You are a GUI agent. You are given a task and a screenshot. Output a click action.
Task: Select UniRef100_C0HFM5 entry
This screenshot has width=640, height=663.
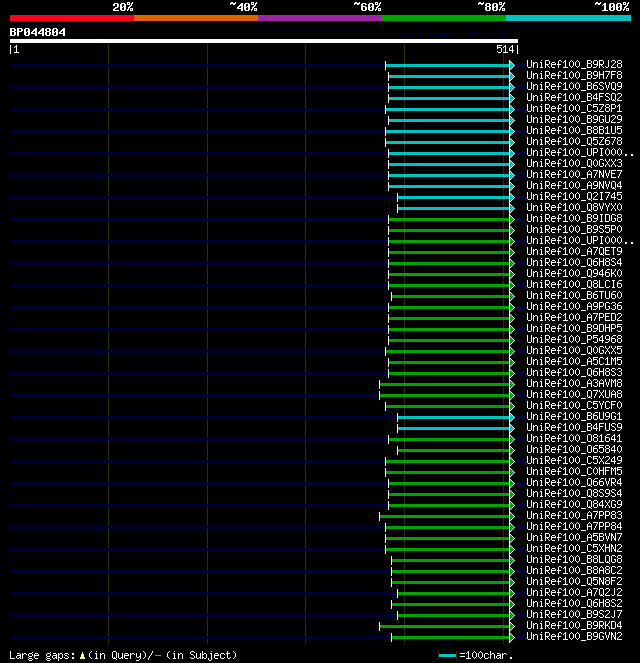pyautogui.click(x=574, y=471)
